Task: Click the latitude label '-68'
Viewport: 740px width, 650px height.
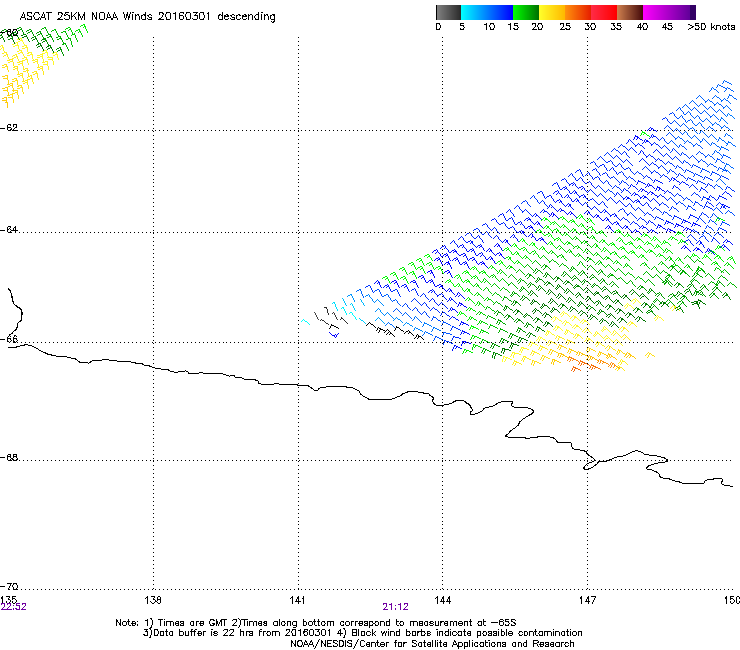Action: pyautogui.click(x=9, y=457)
